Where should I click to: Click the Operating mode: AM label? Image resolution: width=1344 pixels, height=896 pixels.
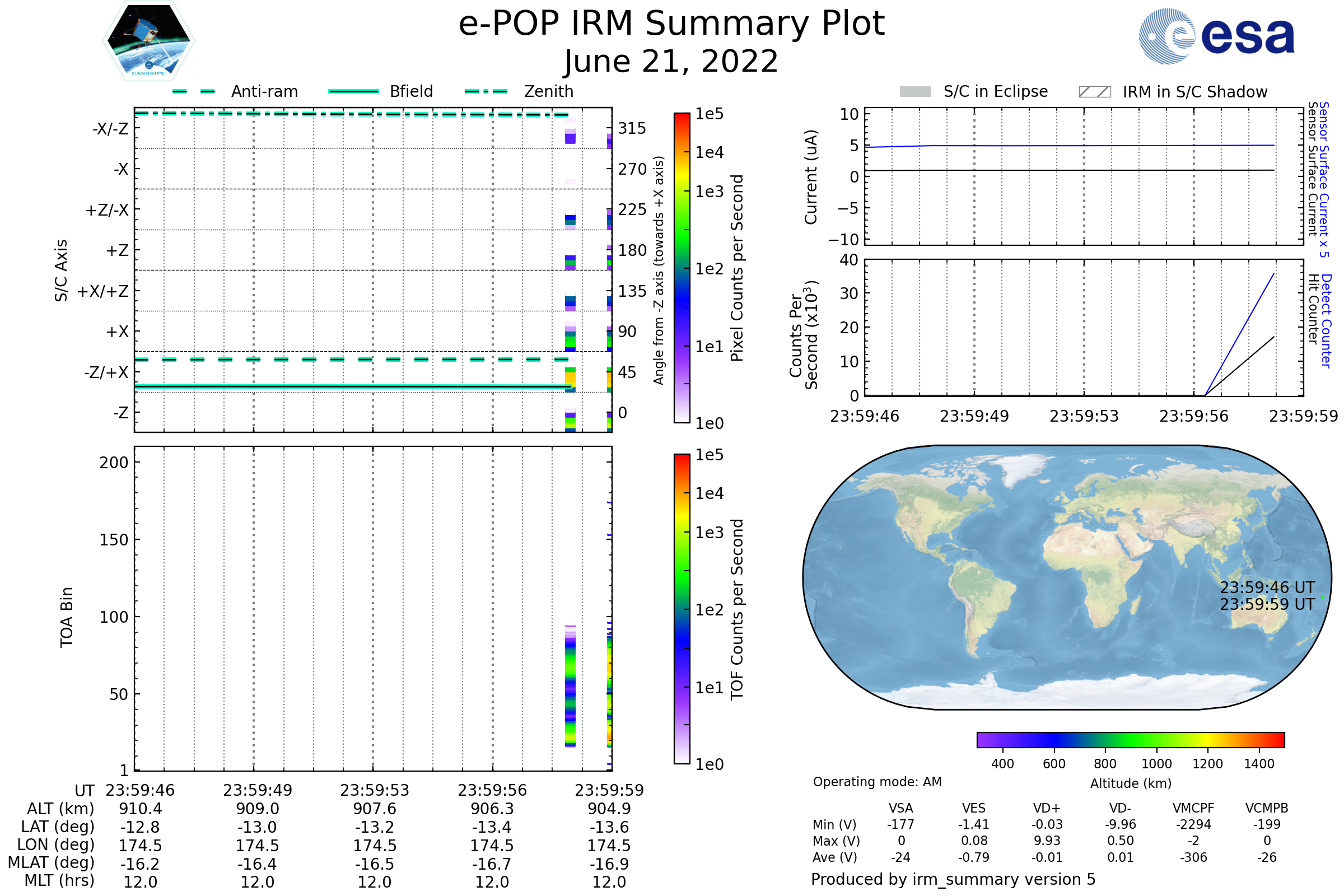coord(877,782)
